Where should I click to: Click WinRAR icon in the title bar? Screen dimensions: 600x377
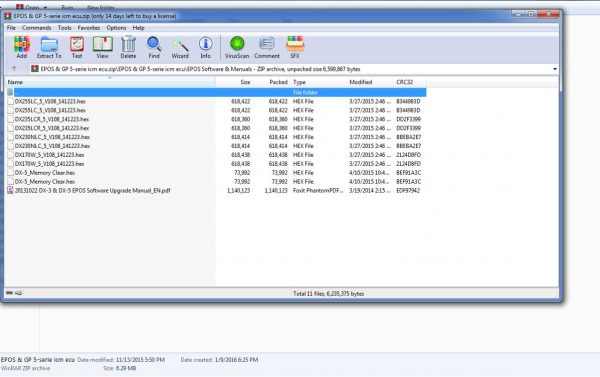point(7,16)
